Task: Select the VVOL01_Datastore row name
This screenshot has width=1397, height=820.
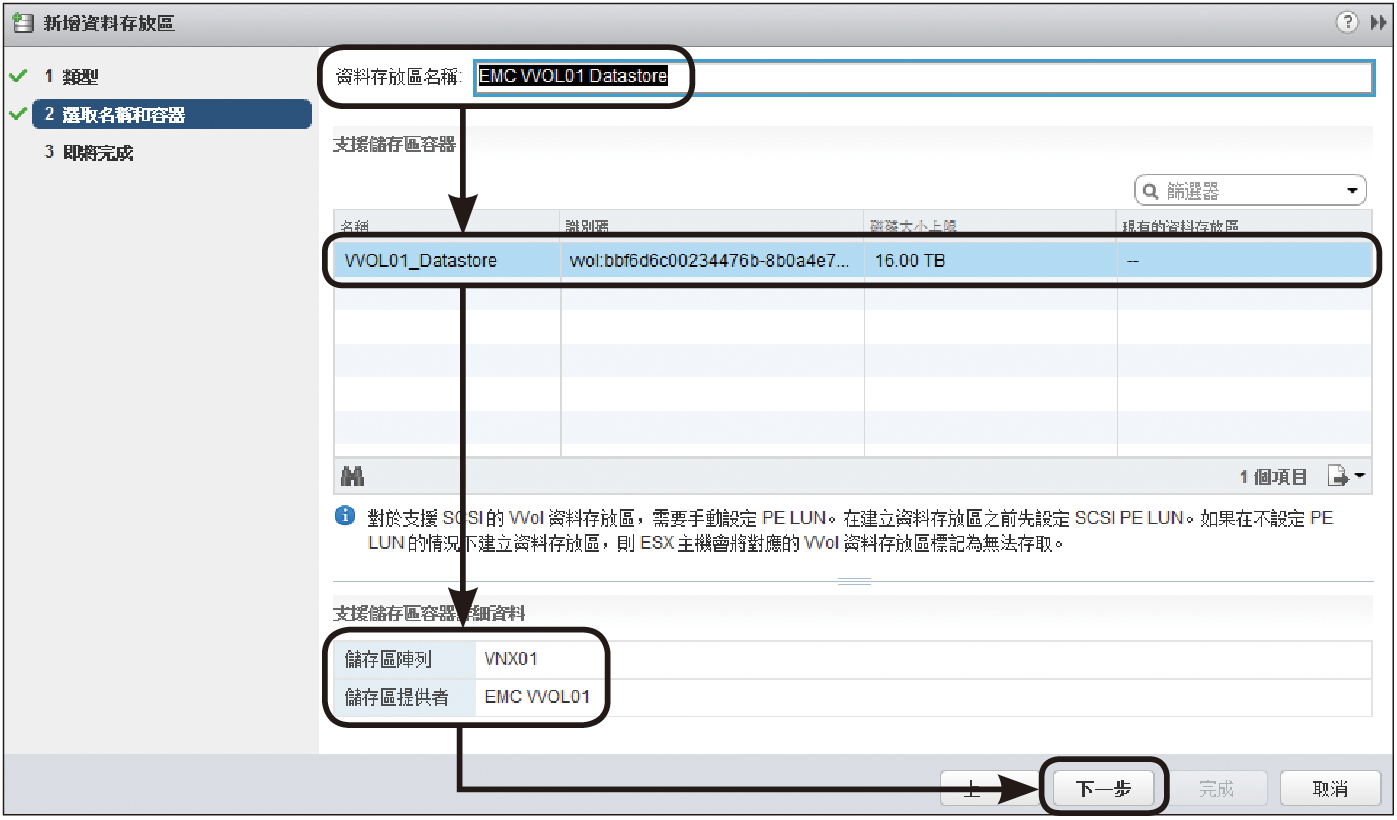Action: pyautogui.click(x=421, y=261)
